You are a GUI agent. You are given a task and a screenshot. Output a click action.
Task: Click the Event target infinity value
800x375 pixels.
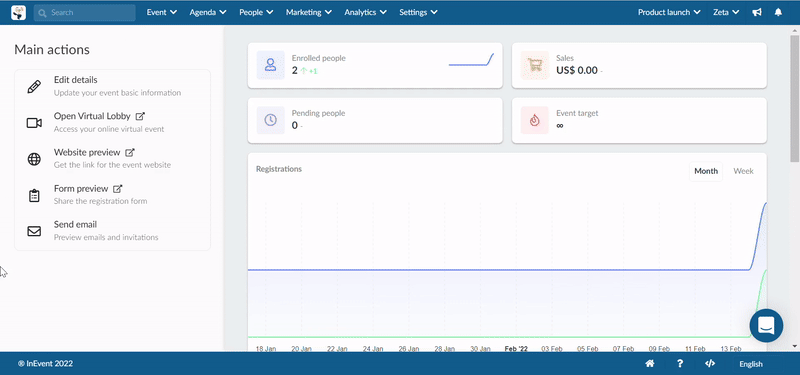[x=560, y=126]
